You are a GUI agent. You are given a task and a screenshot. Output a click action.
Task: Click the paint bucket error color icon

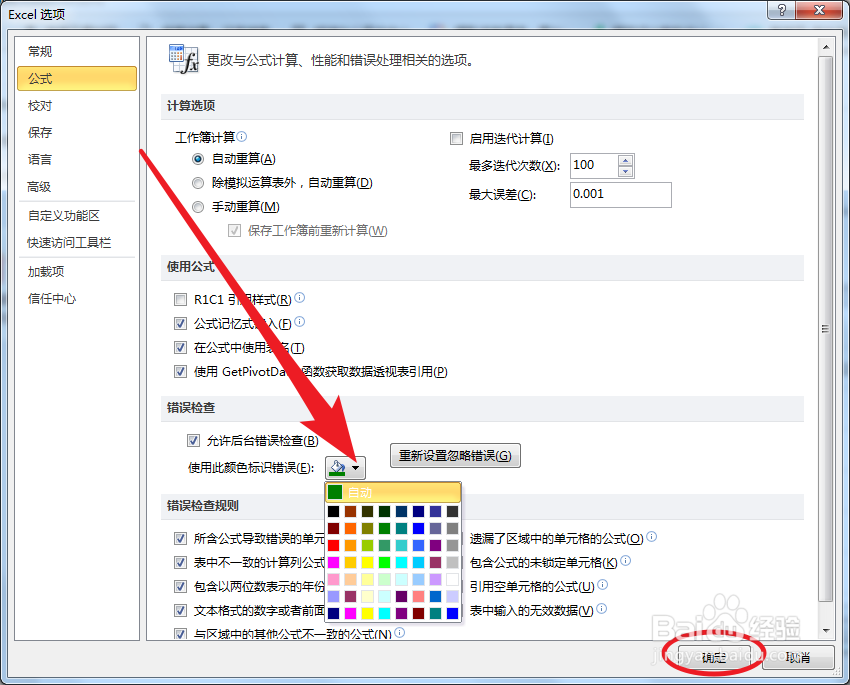(336, 467)
